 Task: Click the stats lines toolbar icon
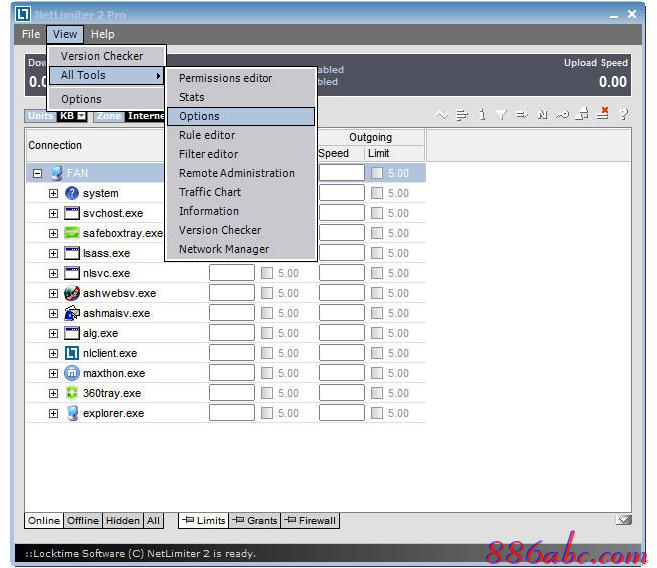(461, 115)
